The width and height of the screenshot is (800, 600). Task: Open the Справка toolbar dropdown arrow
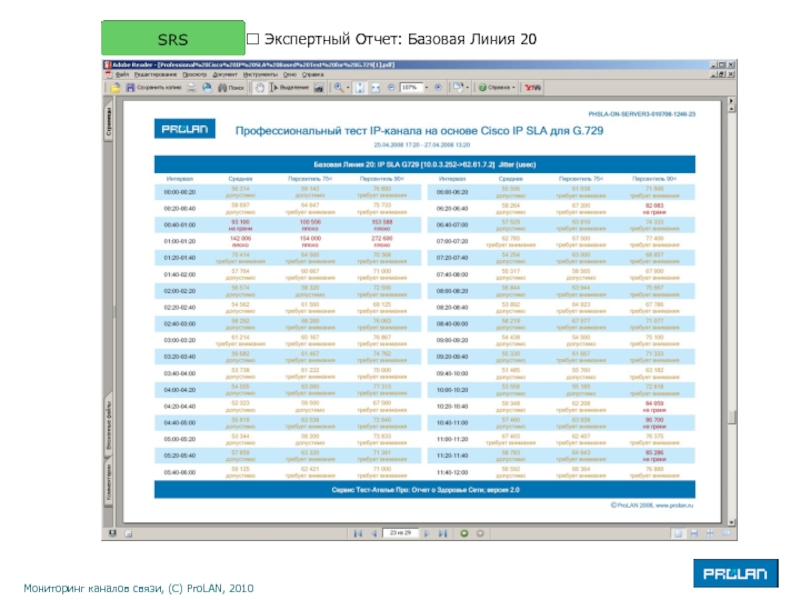[513, 88]
